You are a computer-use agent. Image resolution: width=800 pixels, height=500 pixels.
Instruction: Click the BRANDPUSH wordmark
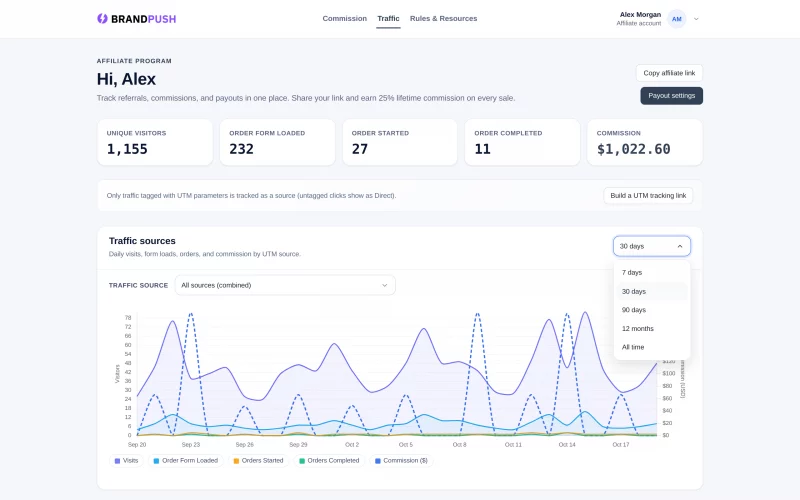tap(143, 19)
